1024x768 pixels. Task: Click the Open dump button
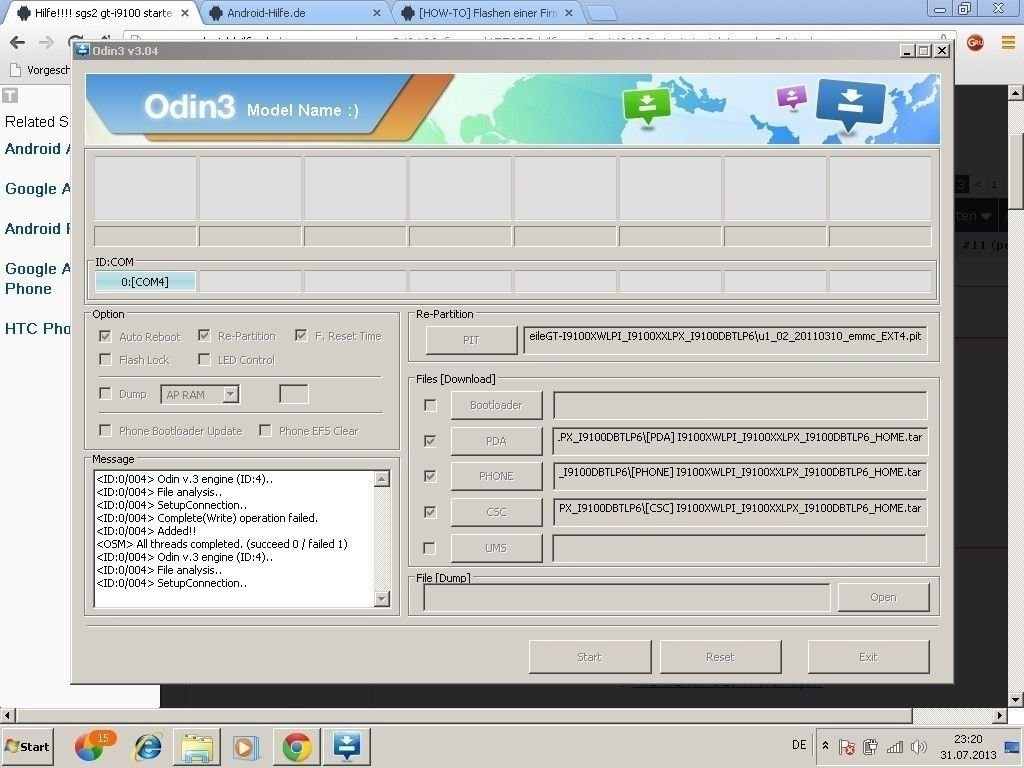point(883,597)
